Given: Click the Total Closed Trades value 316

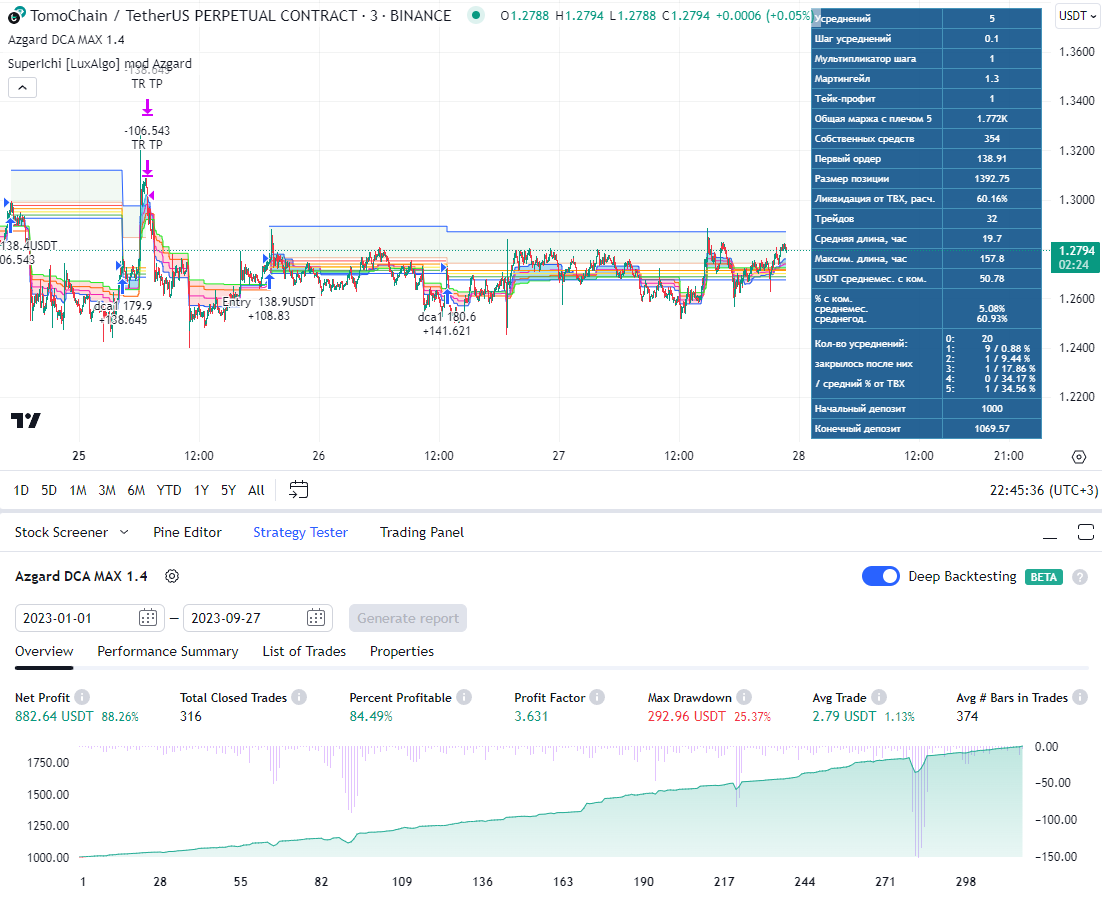Looking at the screenshot, I should [190, 717].
